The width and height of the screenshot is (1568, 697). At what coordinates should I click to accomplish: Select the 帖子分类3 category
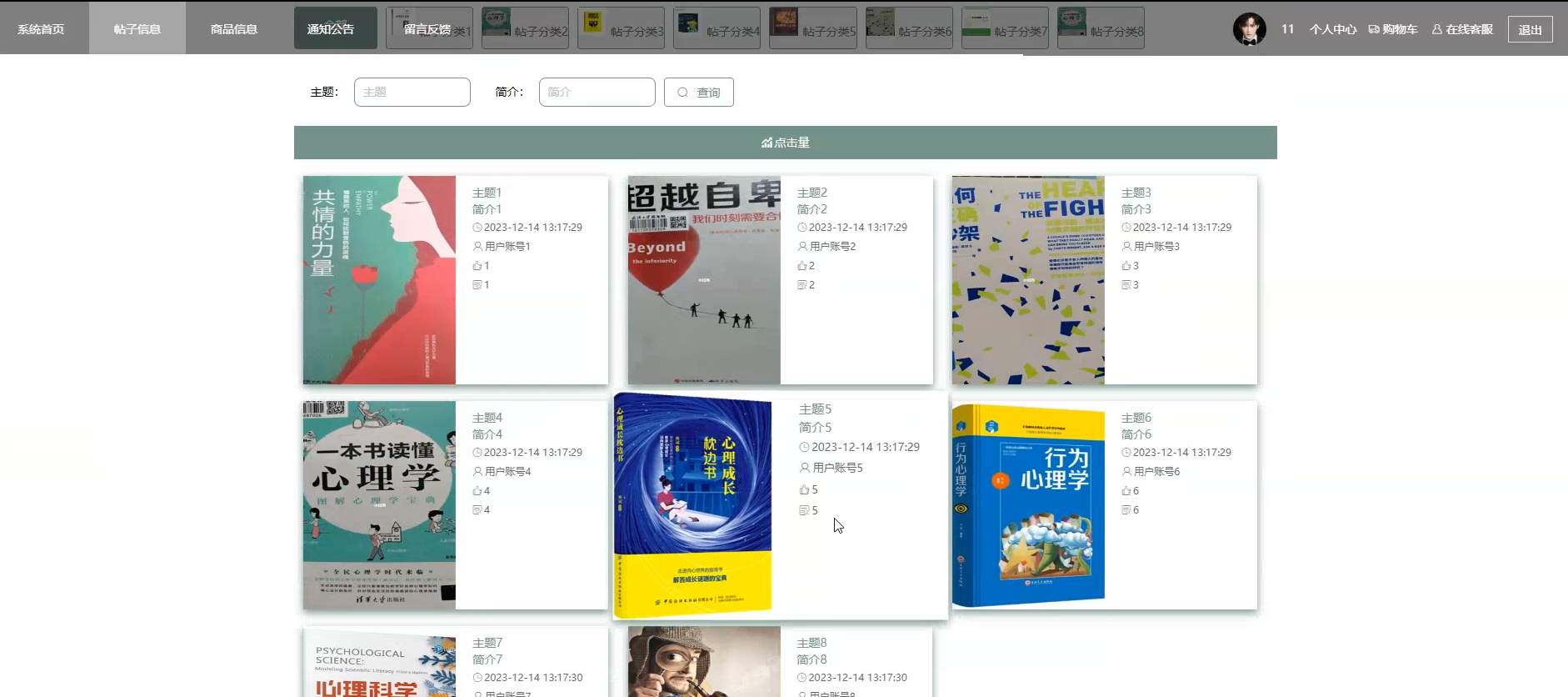click(x=621, y=28)
